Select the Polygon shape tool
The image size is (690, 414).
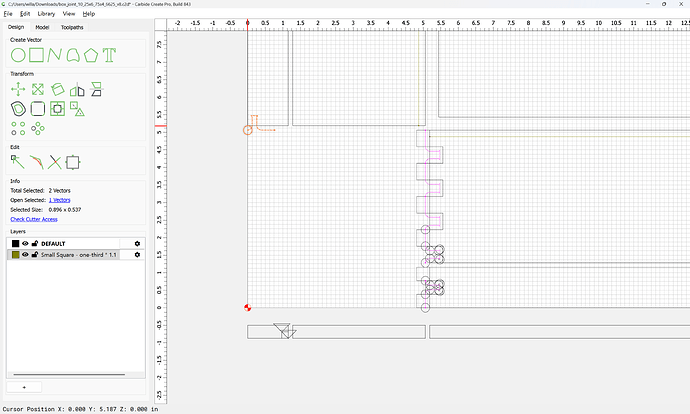91,55
